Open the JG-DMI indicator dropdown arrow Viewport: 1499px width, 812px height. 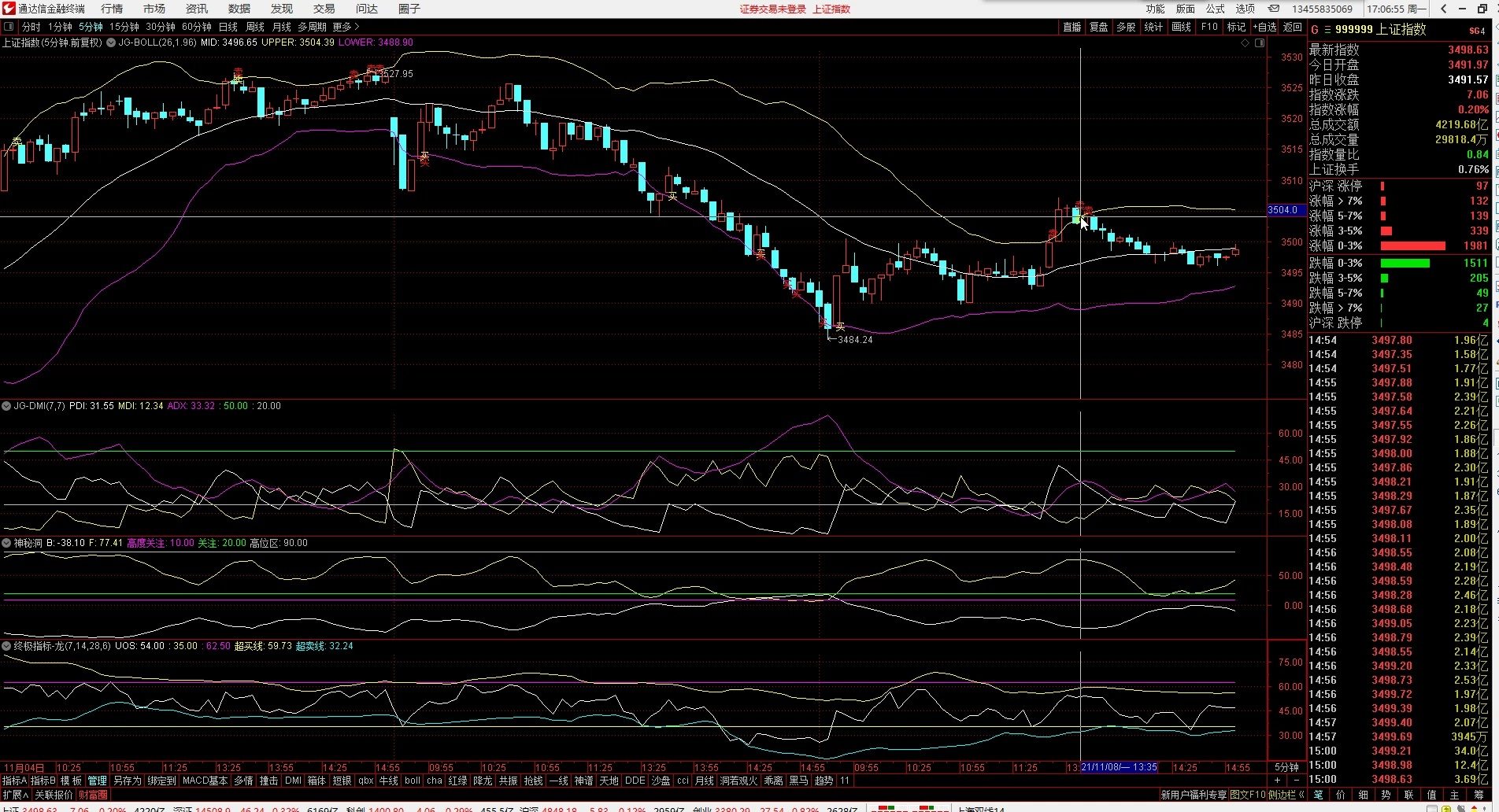(x=6, y=406)
